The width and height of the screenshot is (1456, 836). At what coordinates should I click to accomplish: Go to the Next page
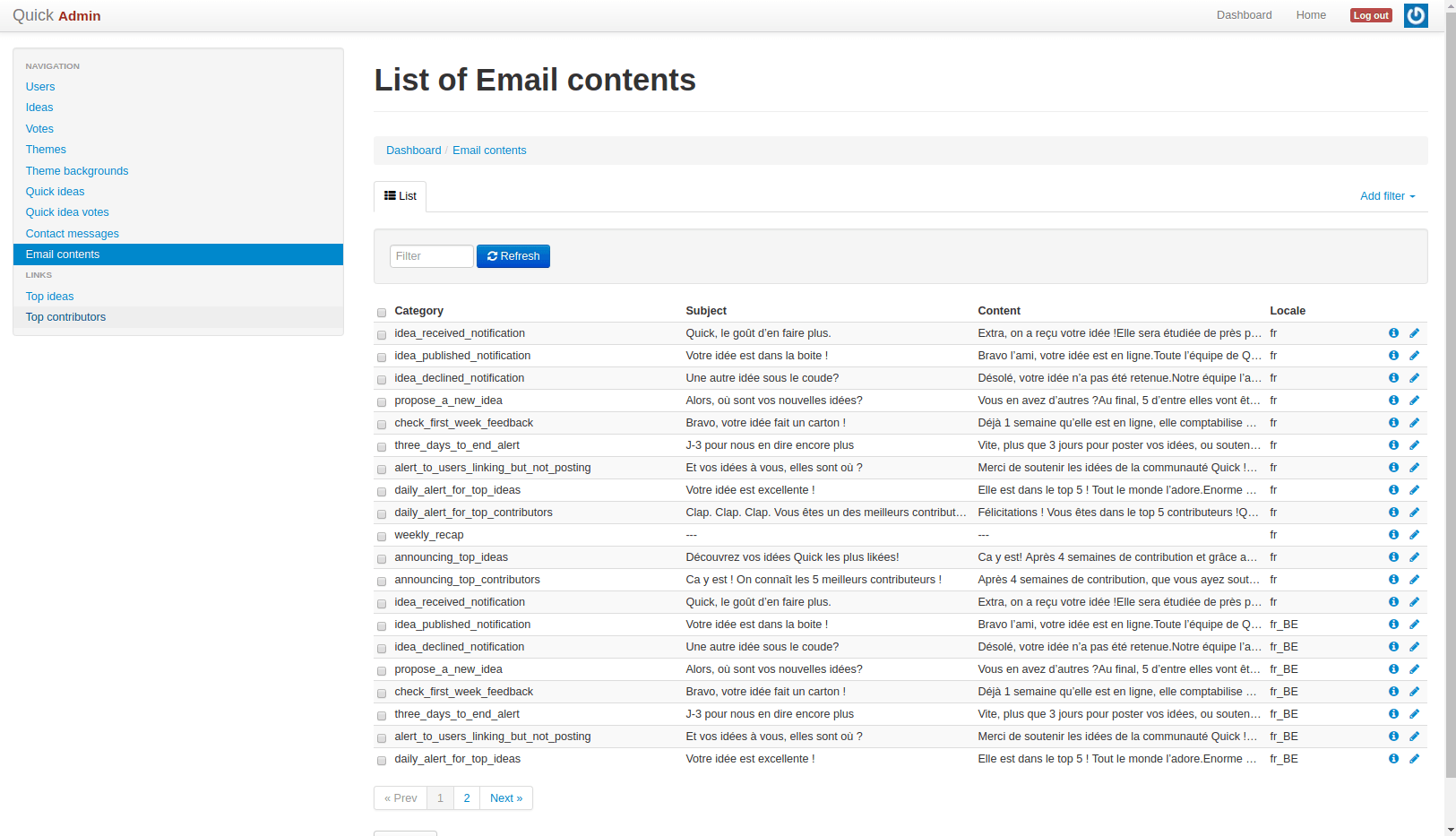[x=506, y=798]
